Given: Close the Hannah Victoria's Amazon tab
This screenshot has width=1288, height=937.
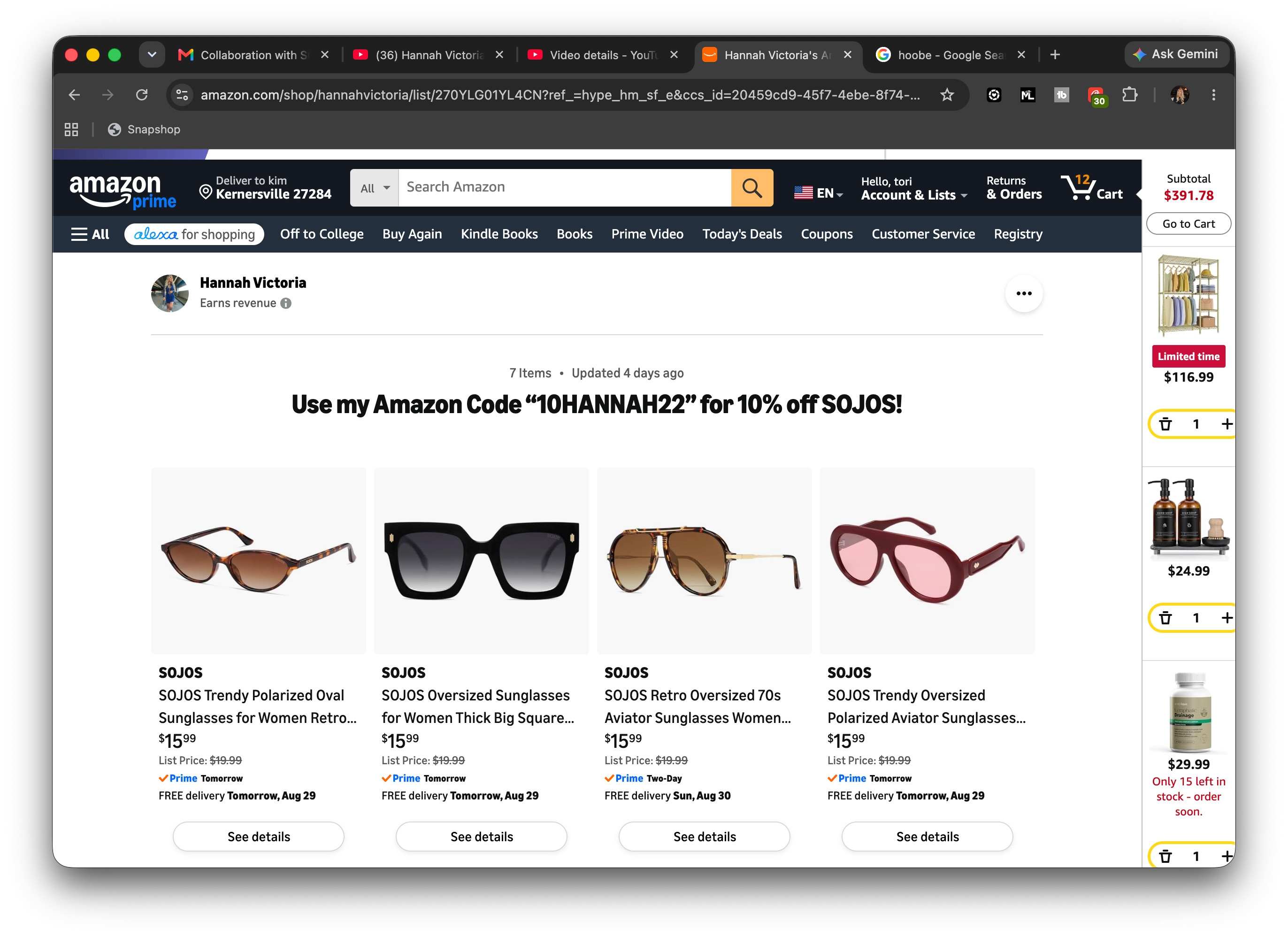Looking at the screenshot, I should point(847,55).
